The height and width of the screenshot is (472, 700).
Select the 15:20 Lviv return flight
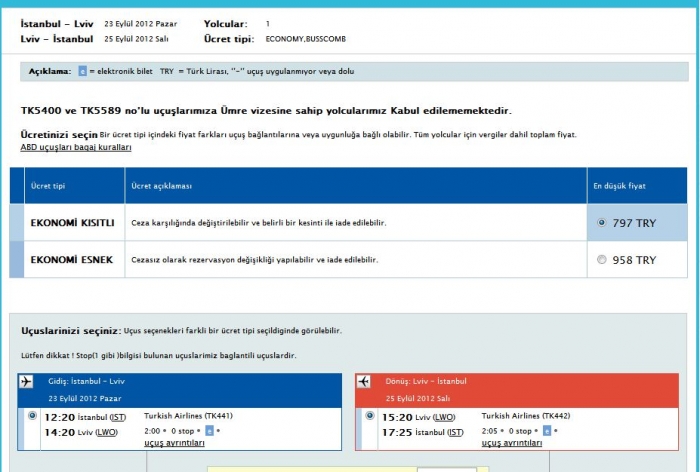click(370, 415)
